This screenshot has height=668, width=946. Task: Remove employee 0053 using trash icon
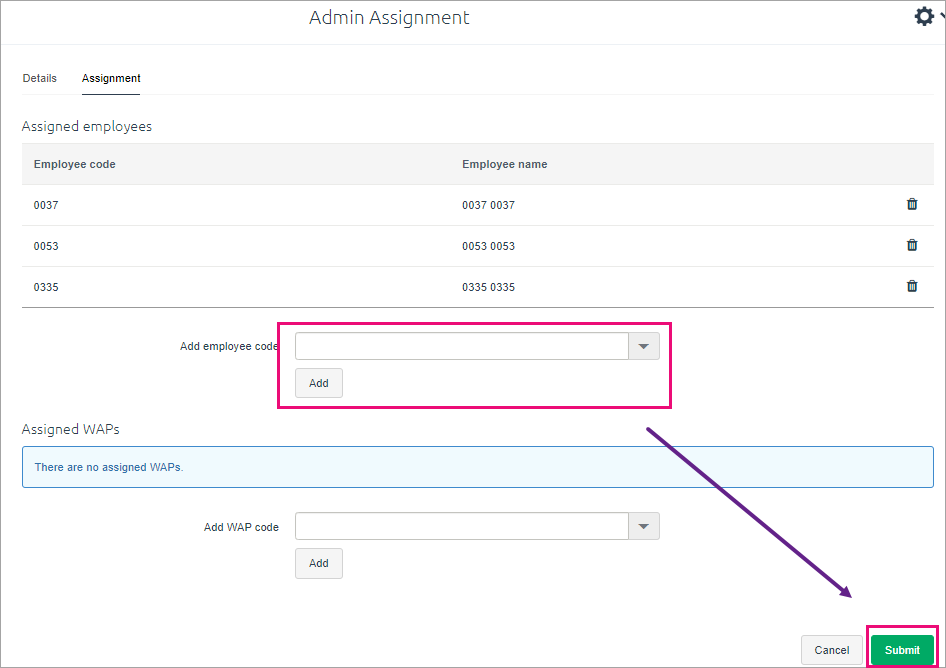click(x=912, y=245)
